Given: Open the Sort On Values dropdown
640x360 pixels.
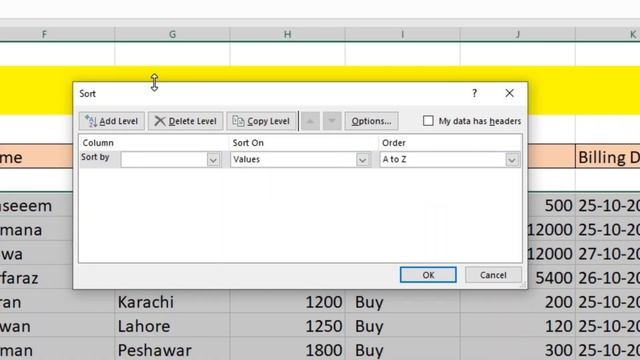Looking at the screenshot, I should click(x=362, y=160).
